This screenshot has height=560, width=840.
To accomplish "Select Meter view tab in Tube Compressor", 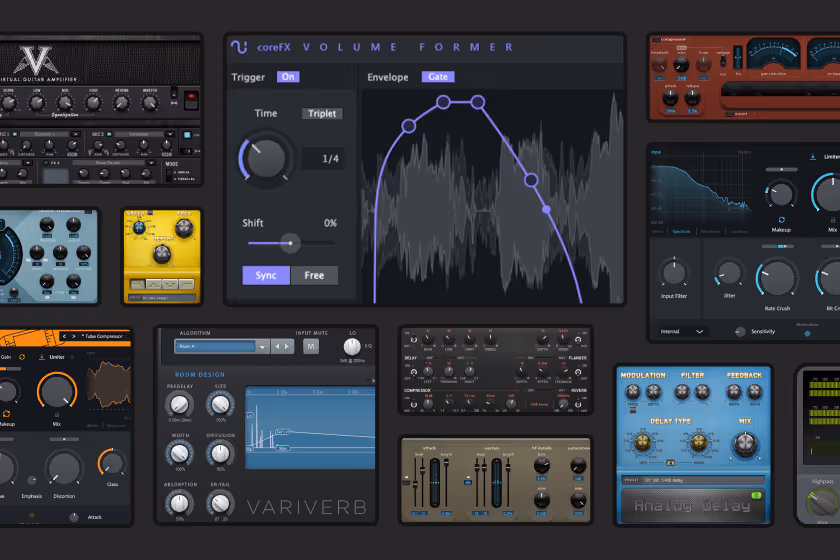I will pyautogui.click(x=93, y=425).
